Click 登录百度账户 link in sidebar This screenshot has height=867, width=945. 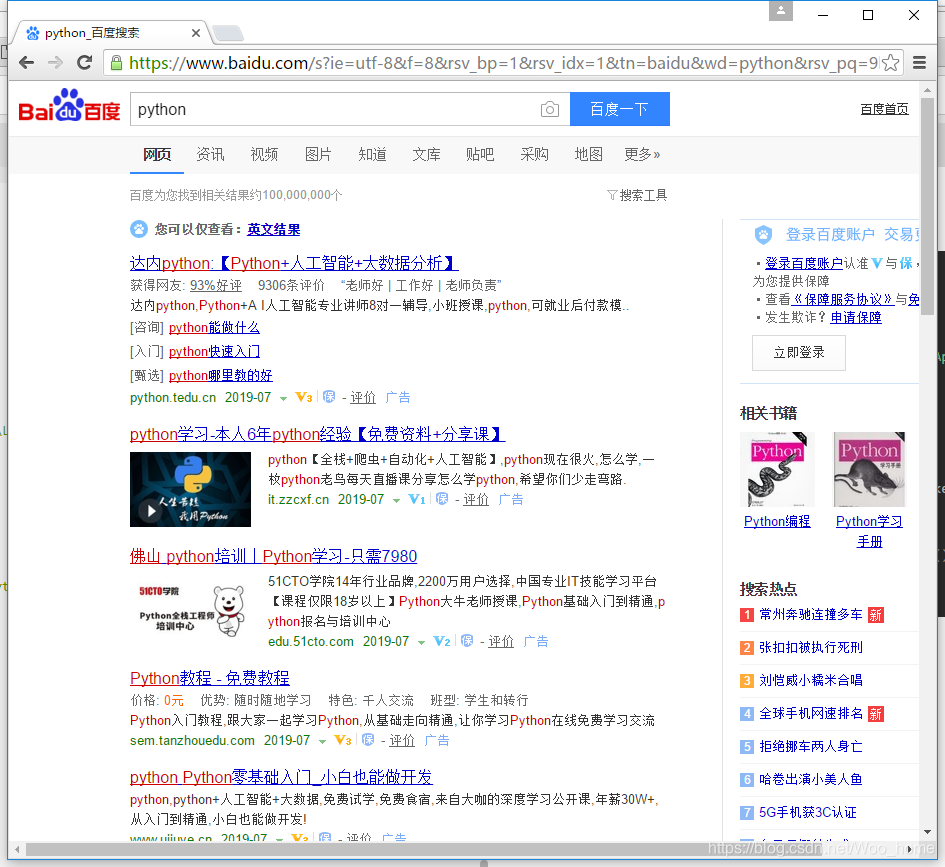pos(803,263)
